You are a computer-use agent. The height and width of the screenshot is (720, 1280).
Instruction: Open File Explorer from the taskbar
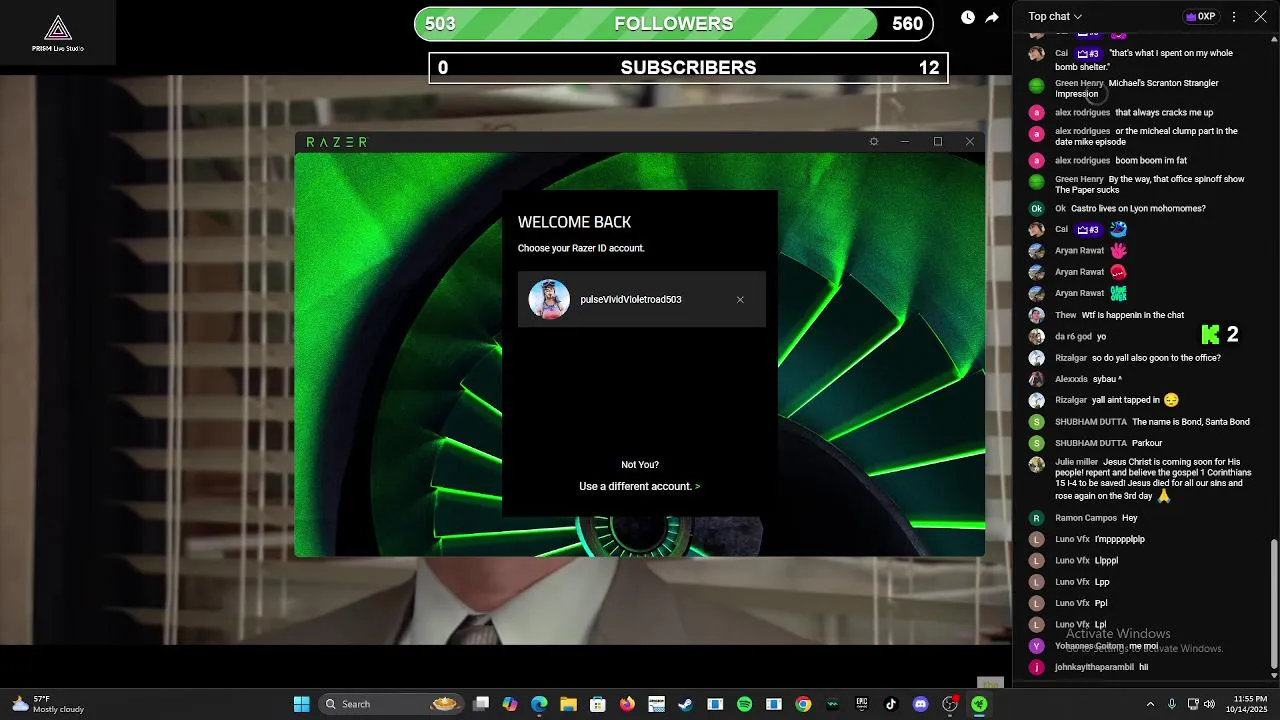[x=568, y=704]
